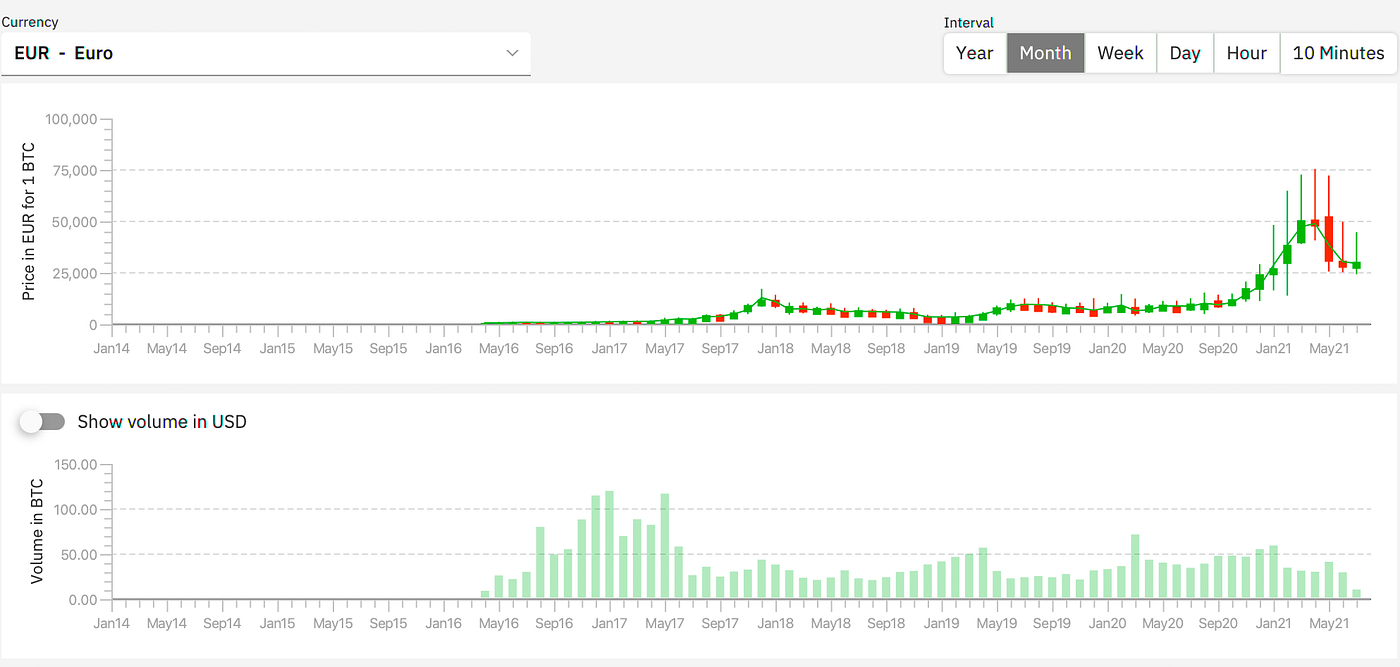This screenshot has height=667, width=1400.
Task: Switch to the Week interval
Action: [x=1120, y=53]
